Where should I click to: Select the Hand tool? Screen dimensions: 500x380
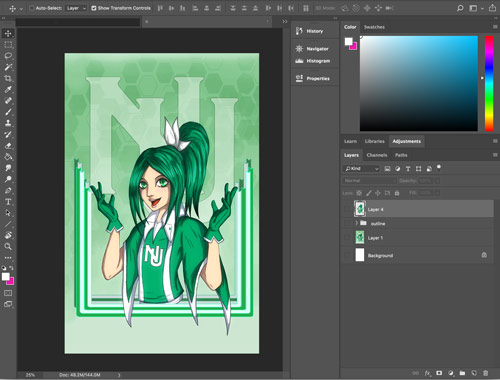(8, 235)
